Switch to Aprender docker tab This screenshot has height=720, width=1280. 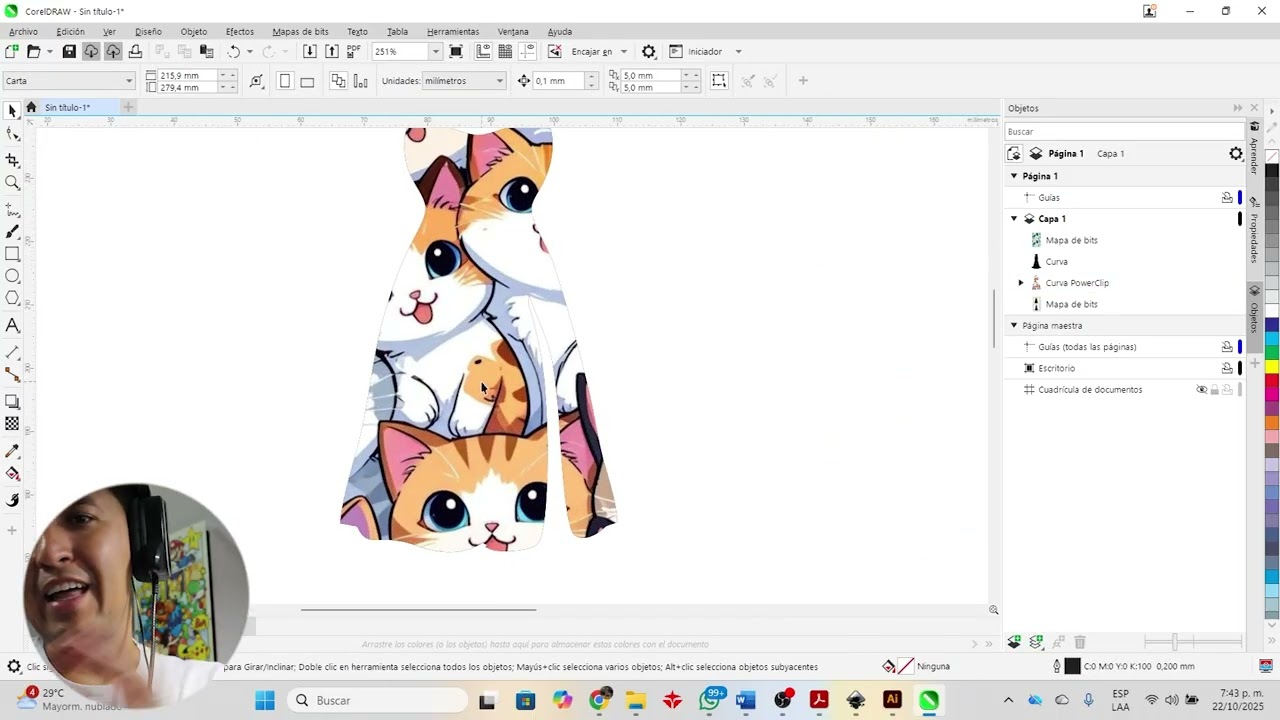(1254, 150)
